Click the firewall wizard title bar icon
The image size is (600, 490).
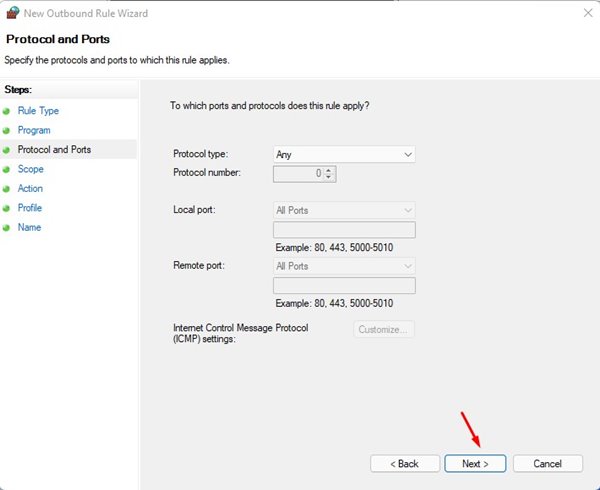(x=14, y=13)
